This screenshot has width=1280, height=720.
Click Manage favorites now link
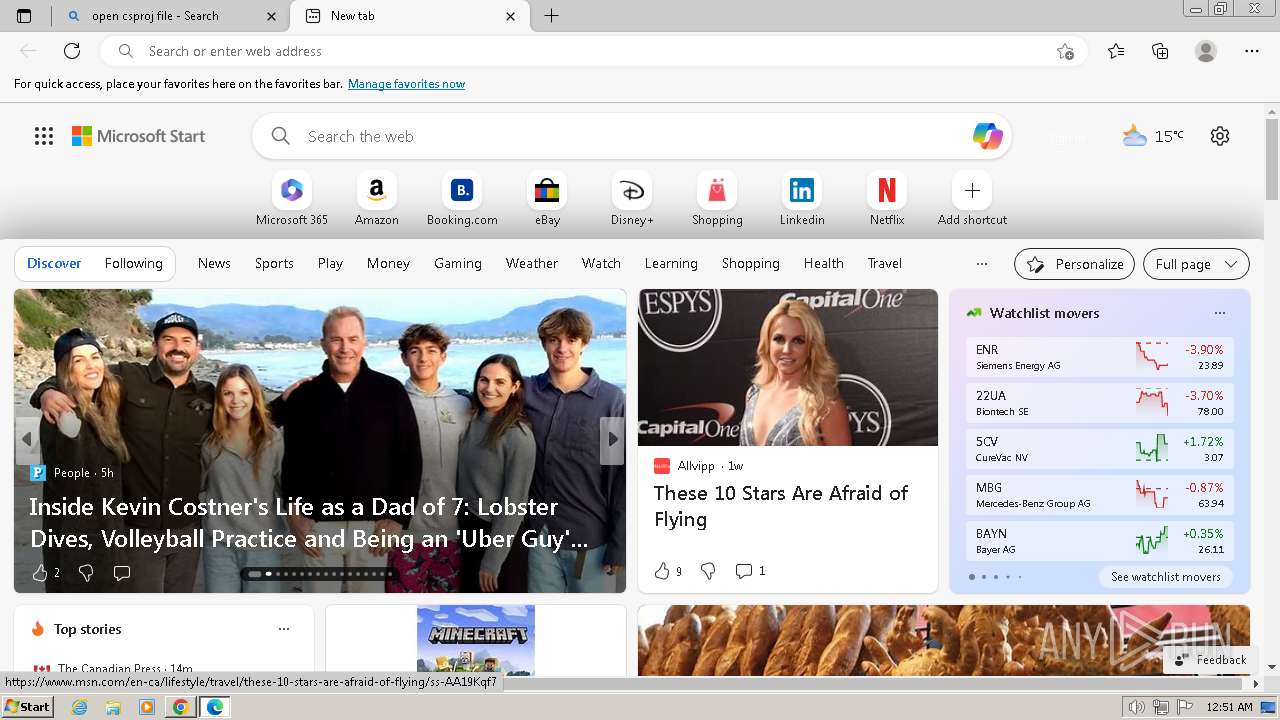point(406,84)
